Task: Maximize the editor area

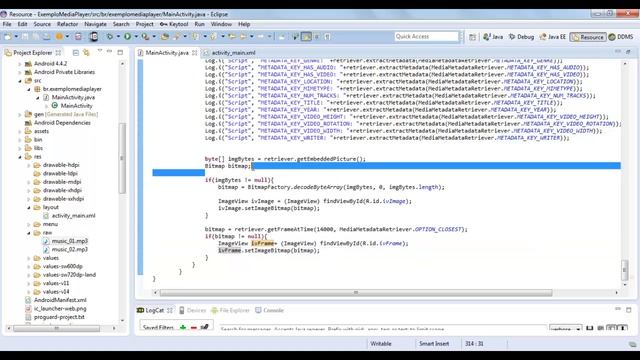Action: pyautogui.click(x=628, y=52)
